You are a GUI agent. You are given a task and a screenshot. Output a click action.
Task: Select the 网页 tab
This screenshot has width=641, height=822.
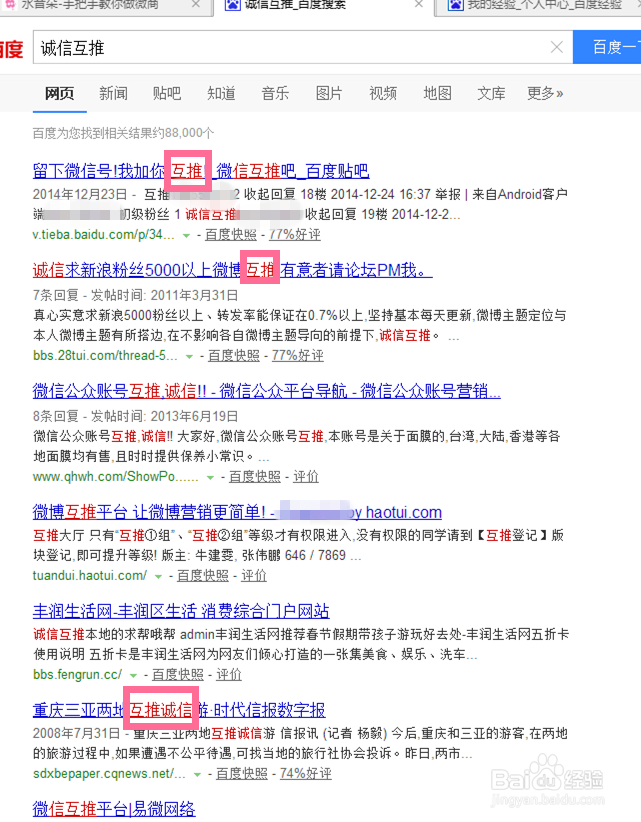pyautogui.click(x=59, y=93)
